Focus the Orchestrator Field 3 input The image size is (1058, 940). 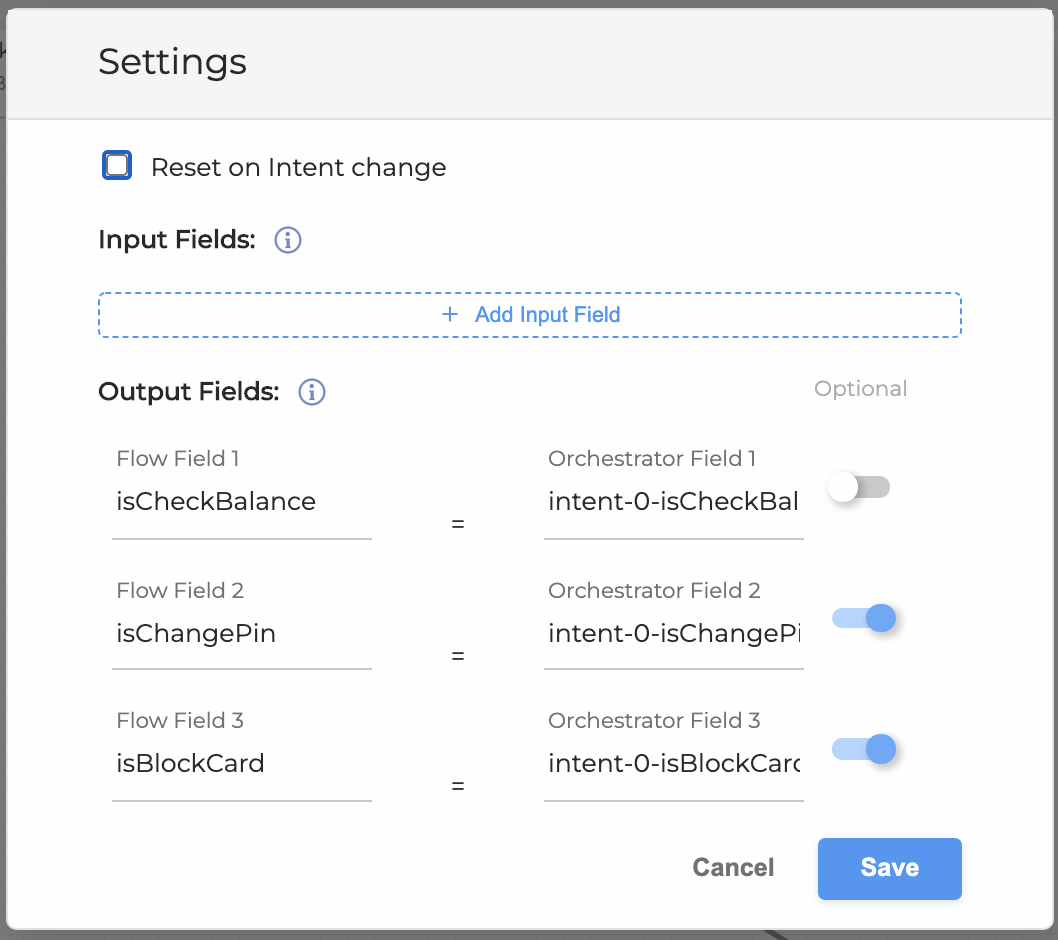[673, 764]
